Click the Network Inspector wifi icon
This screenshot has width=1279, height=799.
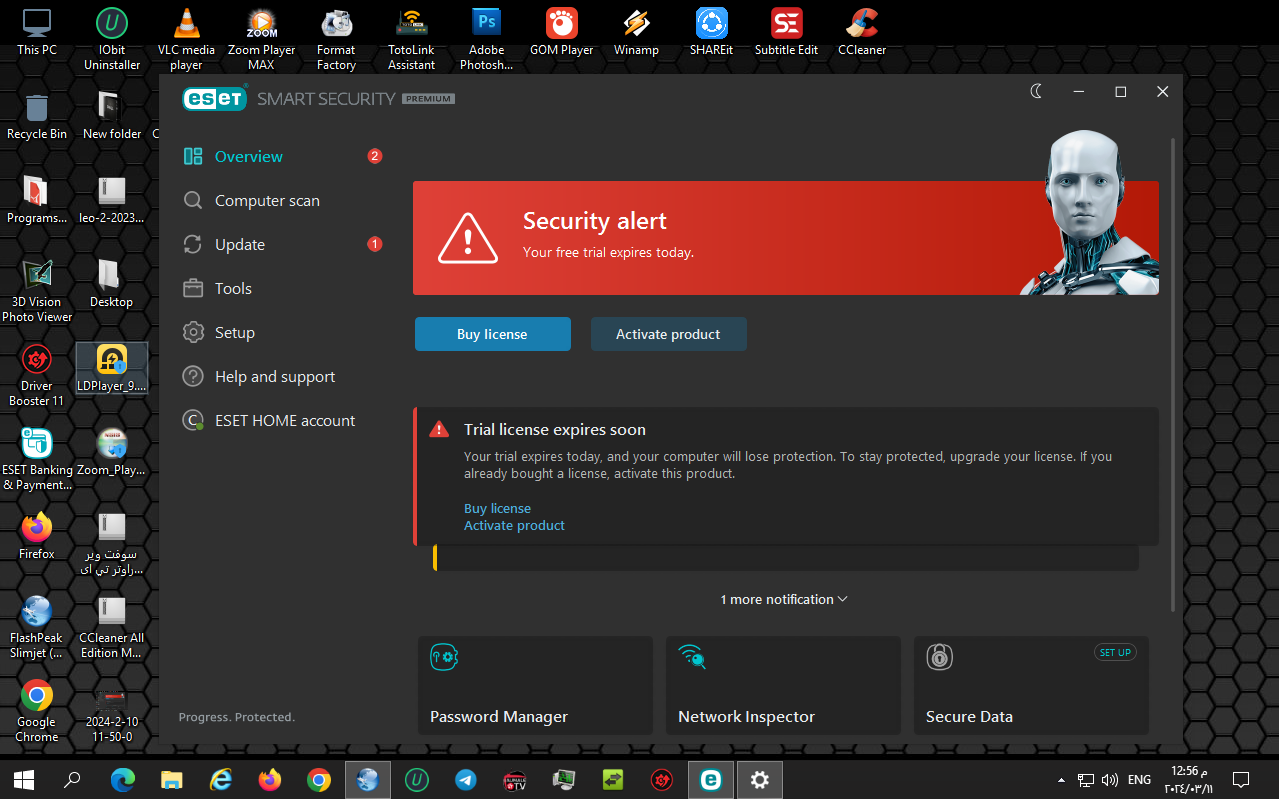[x=692, y=656]
